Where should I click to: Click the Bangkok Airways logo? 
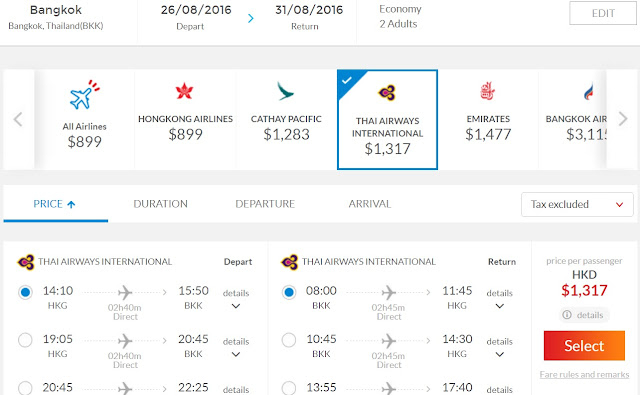589,91
